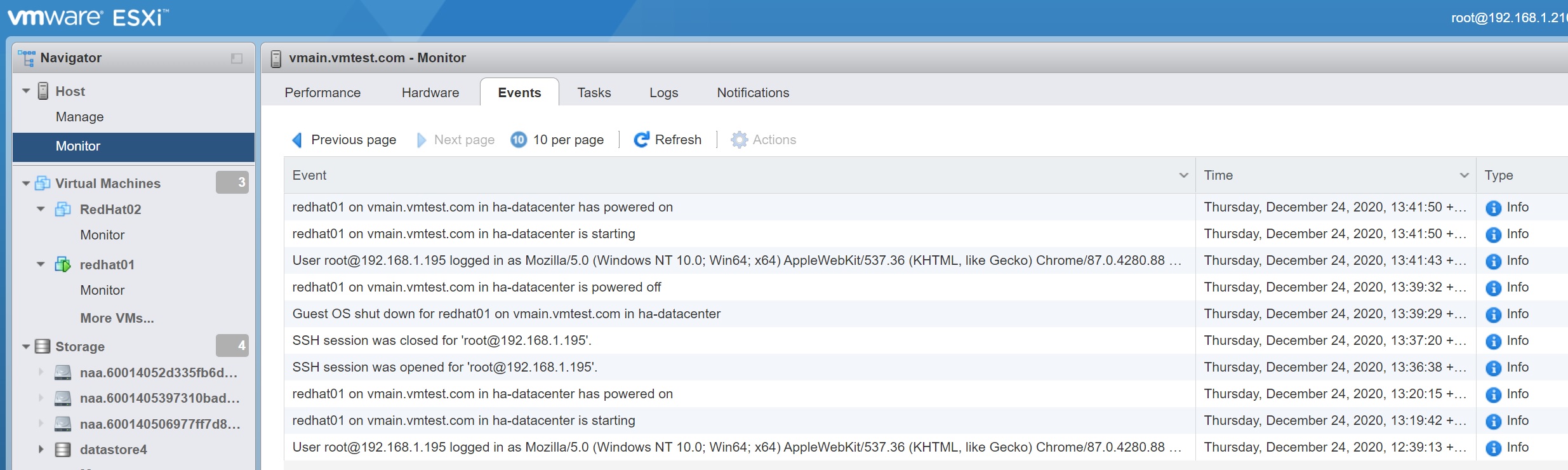1568x470 pixels.
Task: Select the Events tab
Action: pos(519,93)
